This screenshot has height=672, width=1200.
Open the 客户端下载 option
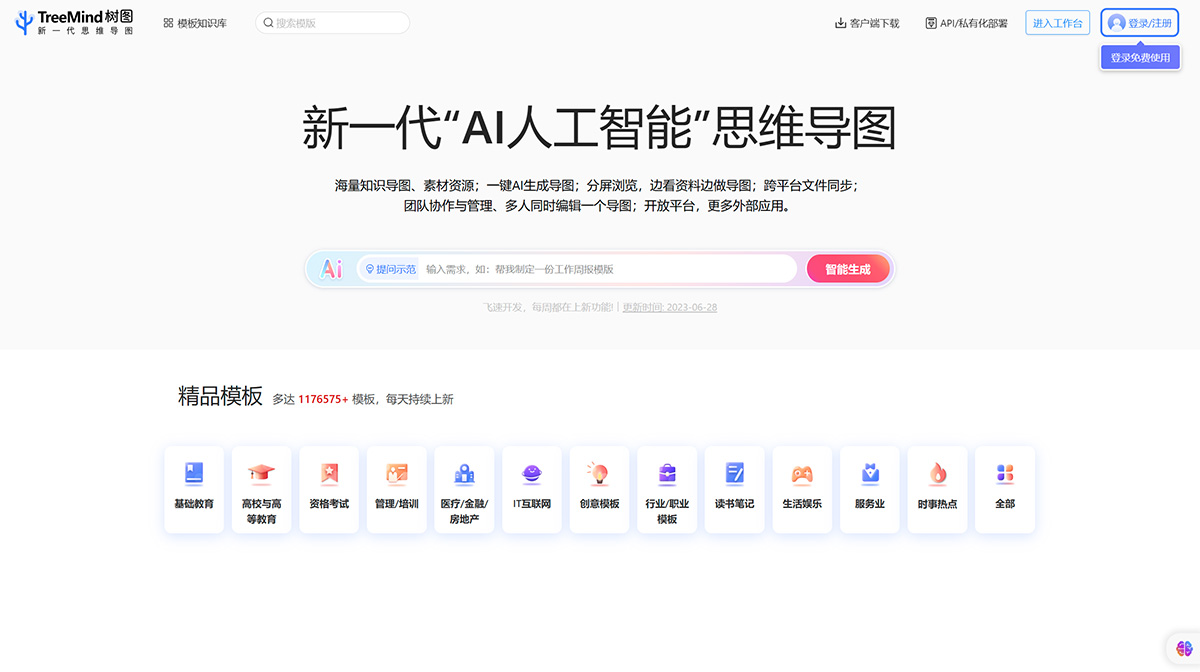(x=866, y=20)
